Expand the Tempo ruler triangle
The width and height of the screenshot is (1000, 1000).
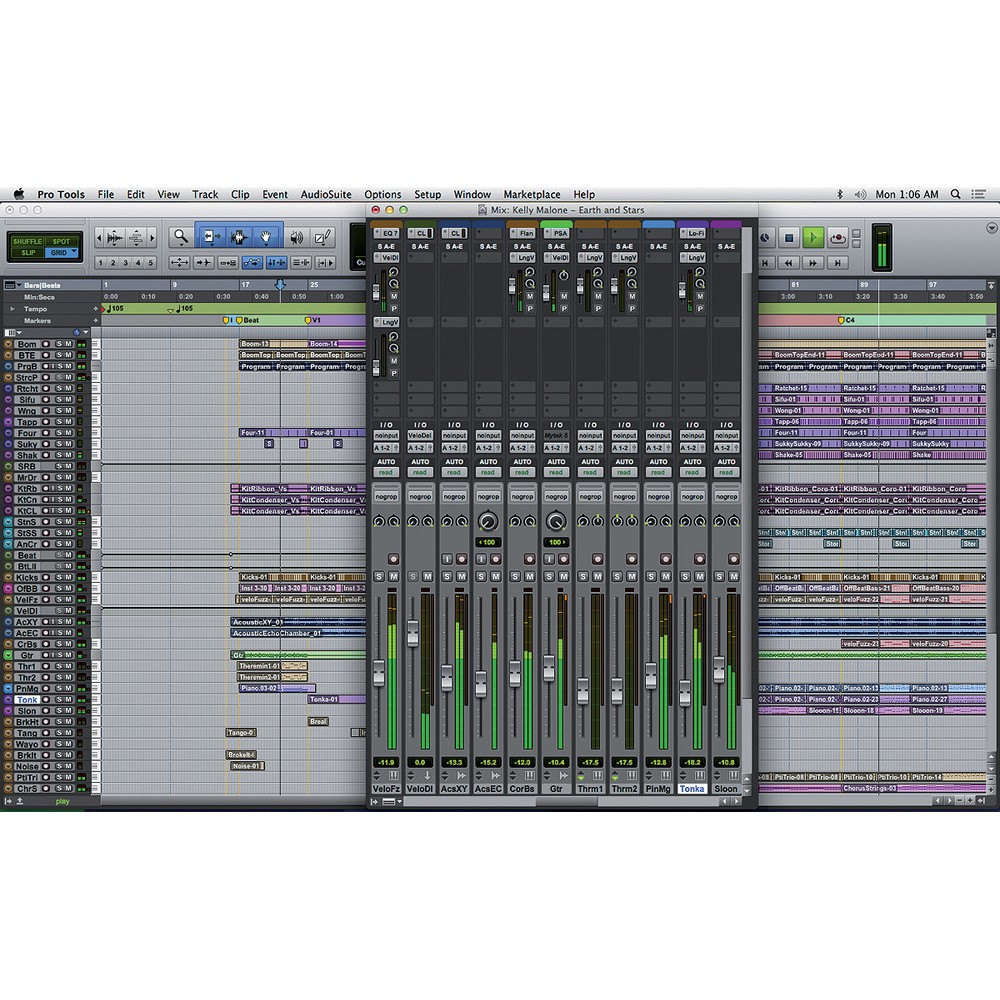coord(11,309)
